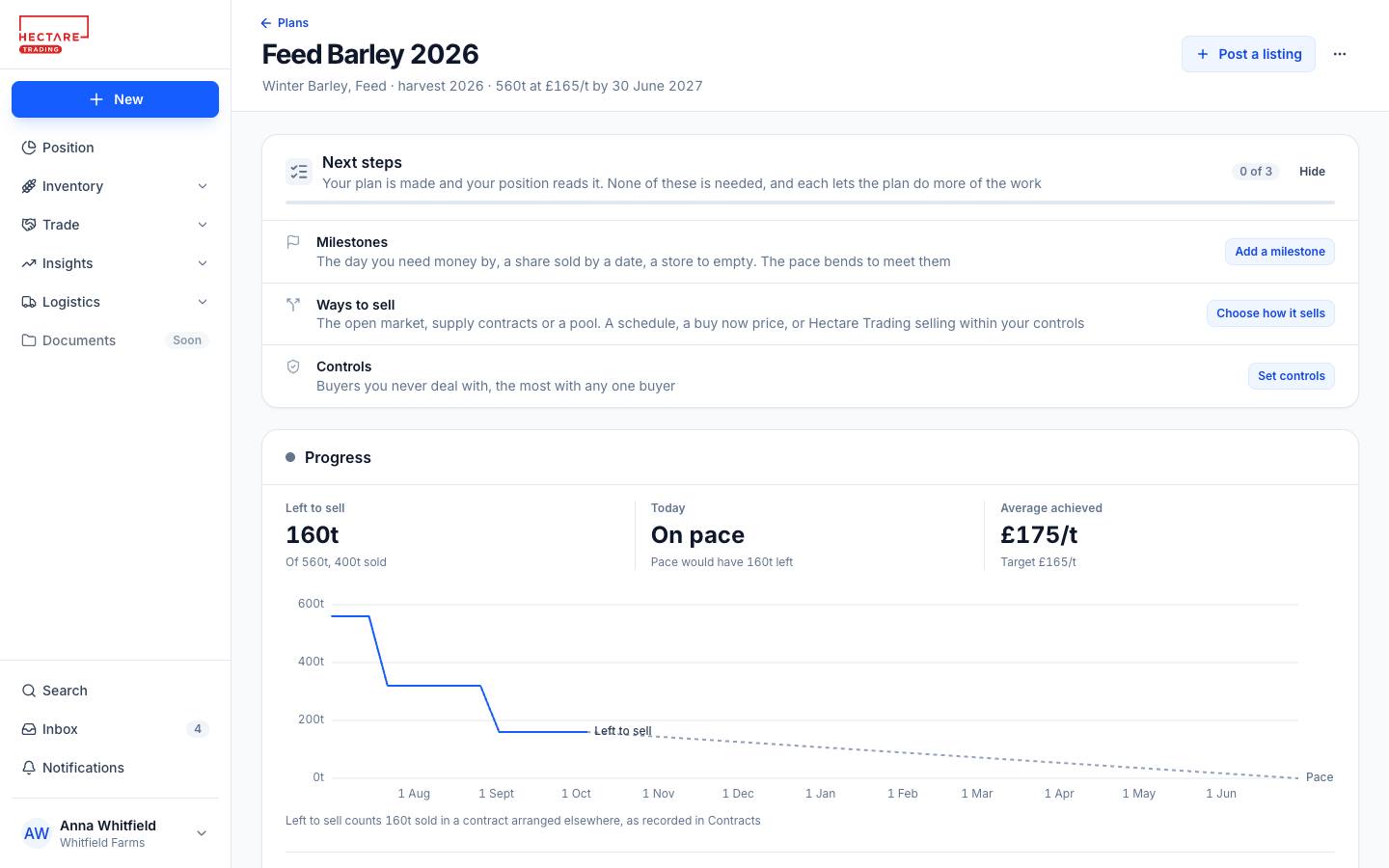Click the Inventory wheat icon
This screenshot has height=868, width=1389.
29,186
